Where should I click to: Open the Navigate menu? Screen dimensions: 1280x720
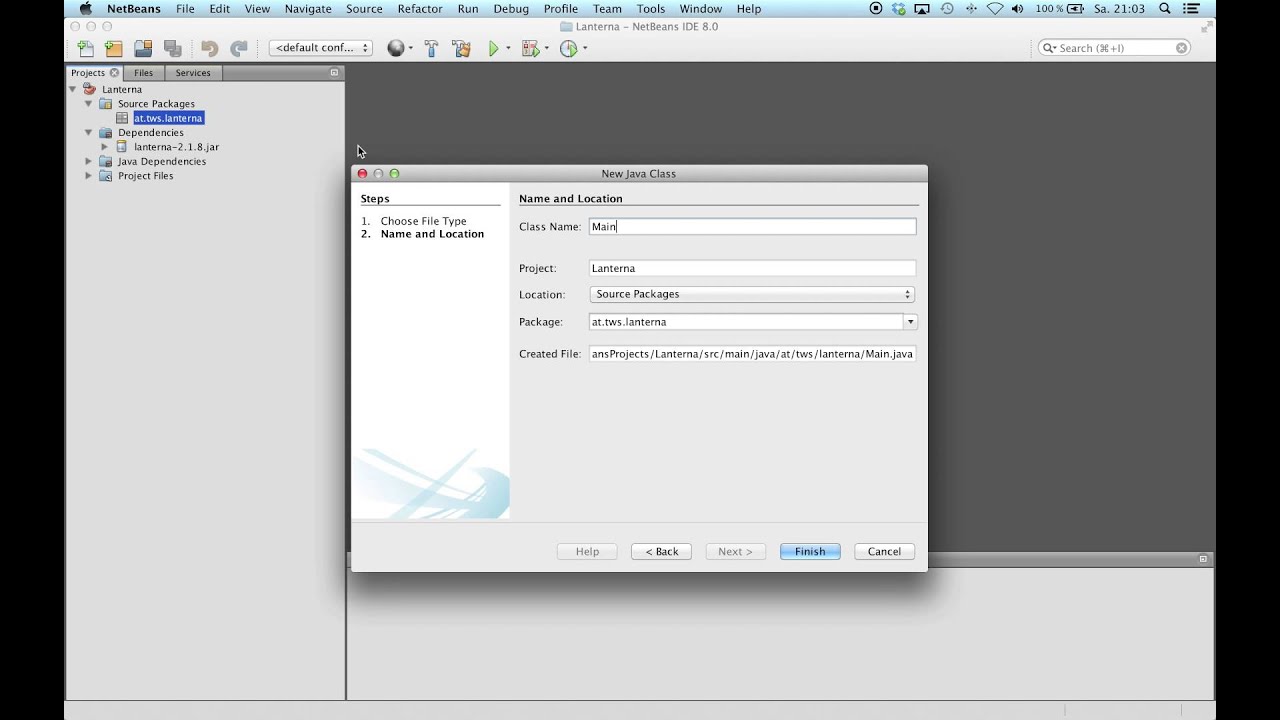[308, 9]
